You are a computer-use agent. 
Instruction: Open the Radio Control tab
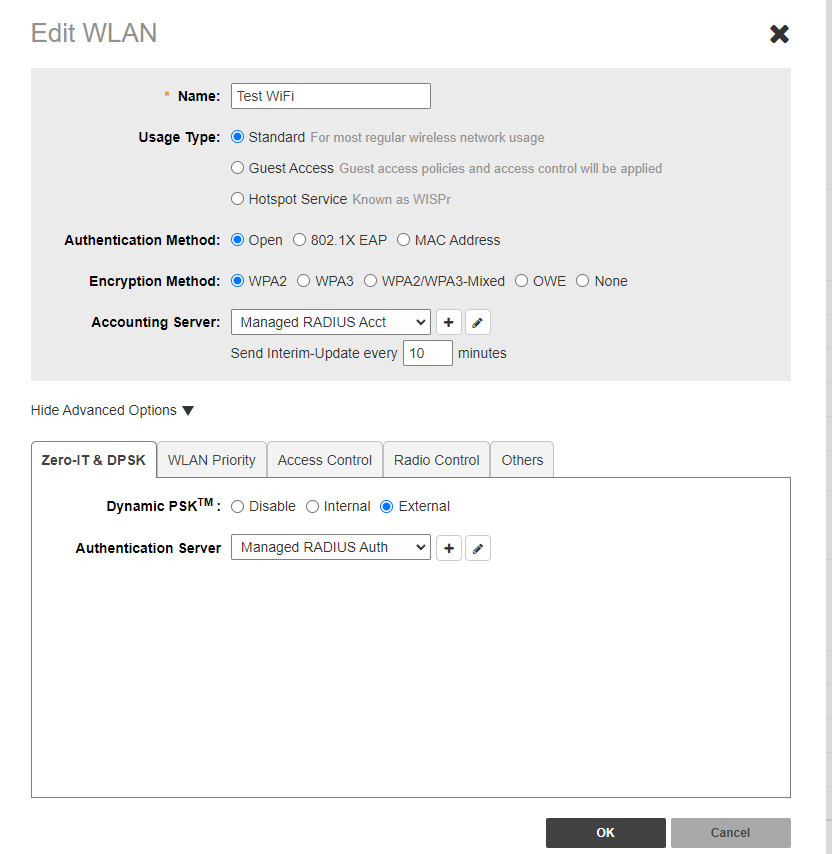point(437,460)
